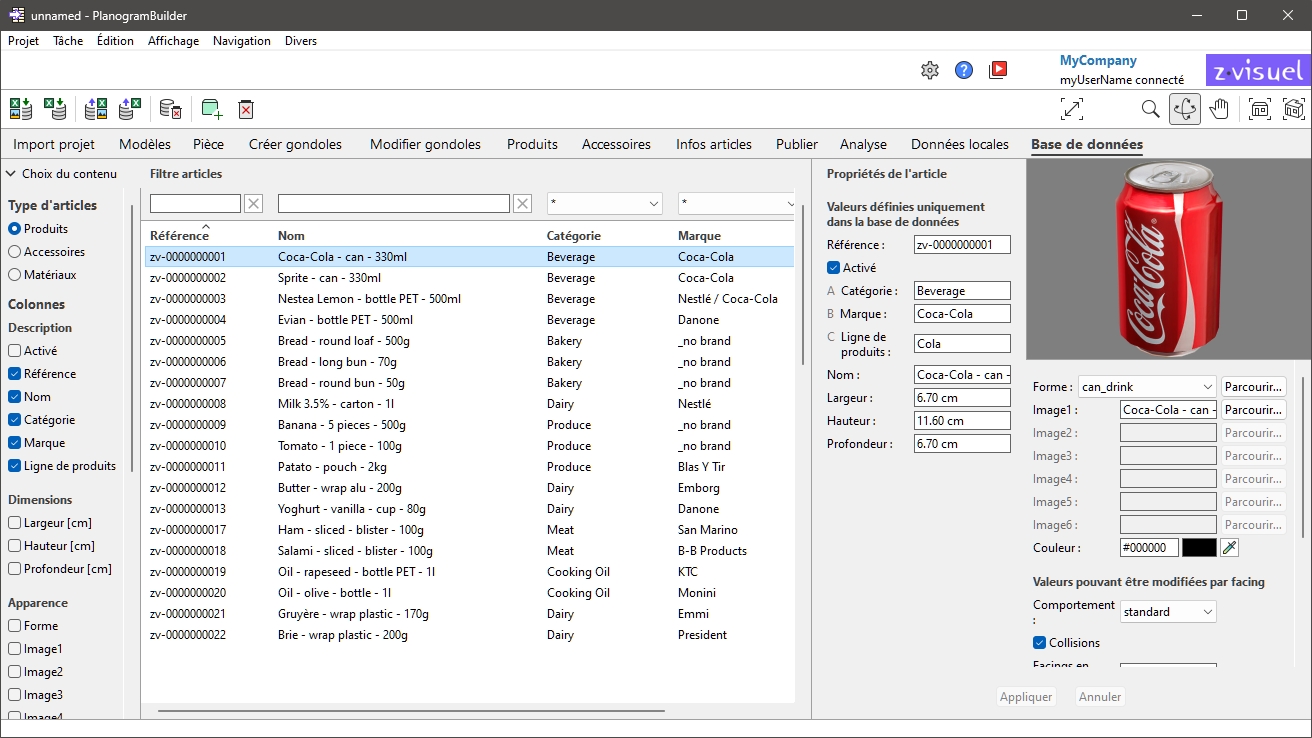
Task: Click import from Excel with images icon
Action: pyautogui.click(x=20, y=108)
